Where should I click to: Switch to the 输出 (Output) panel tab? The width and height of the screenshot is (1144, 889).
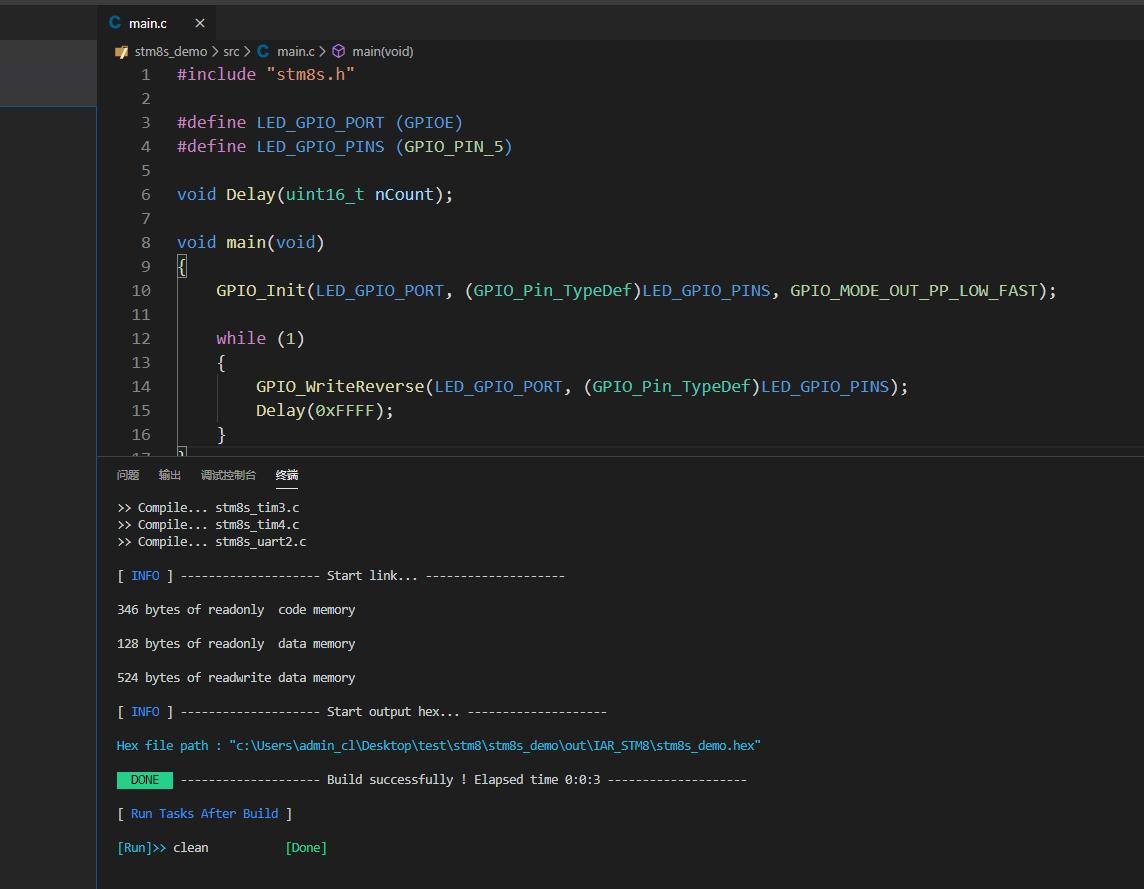coord(170,475)
